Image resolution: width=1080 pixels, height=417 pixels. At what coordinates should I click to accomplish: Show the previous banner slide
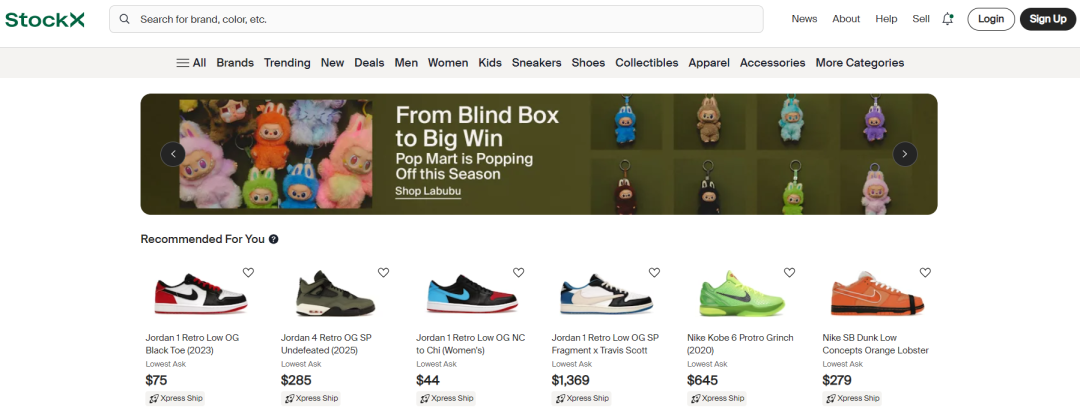pyautogui.click(x=173, y=154)
